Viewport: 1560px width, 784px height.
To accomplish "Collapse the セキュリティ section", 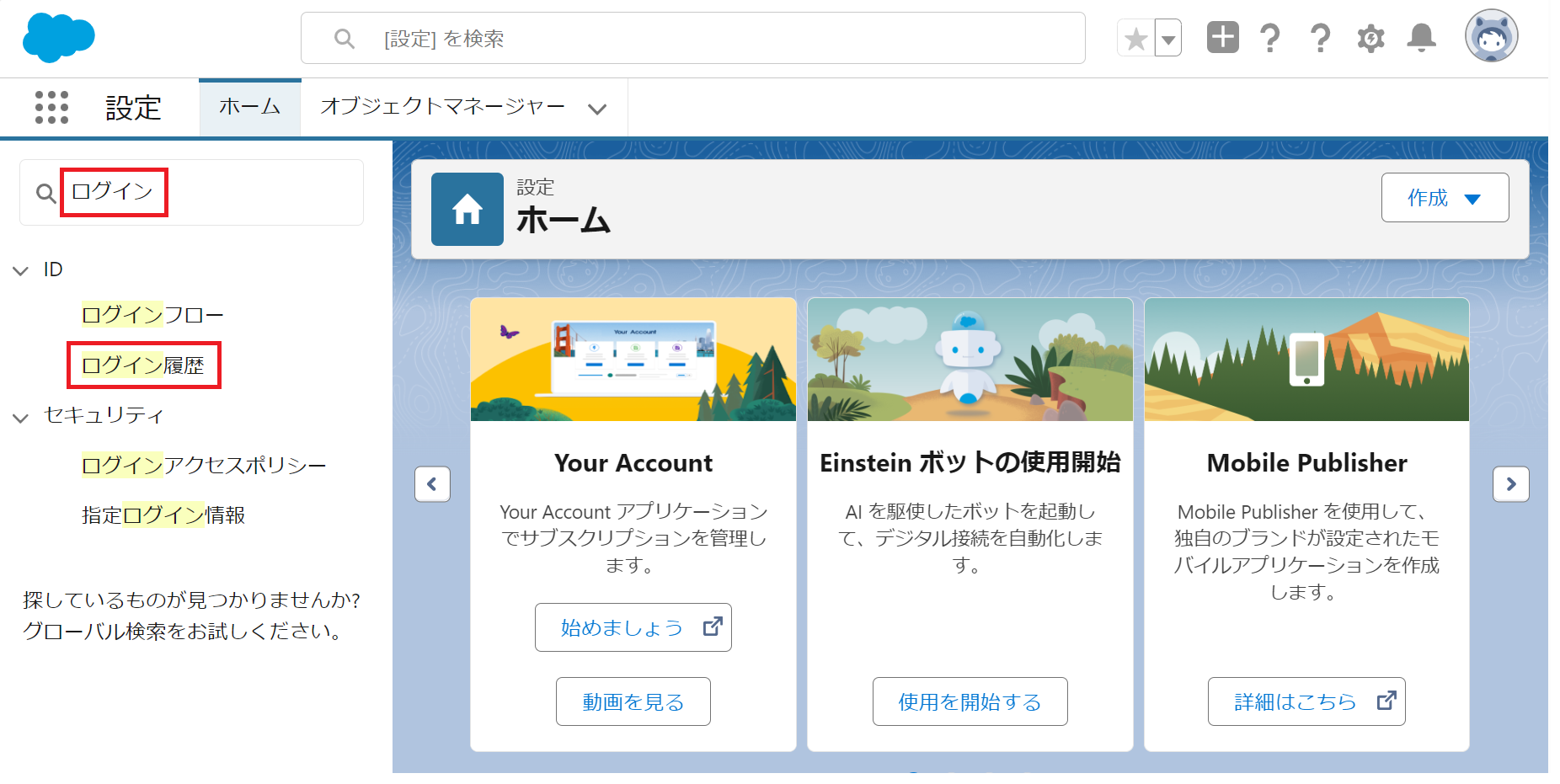I will click(21, 417).
